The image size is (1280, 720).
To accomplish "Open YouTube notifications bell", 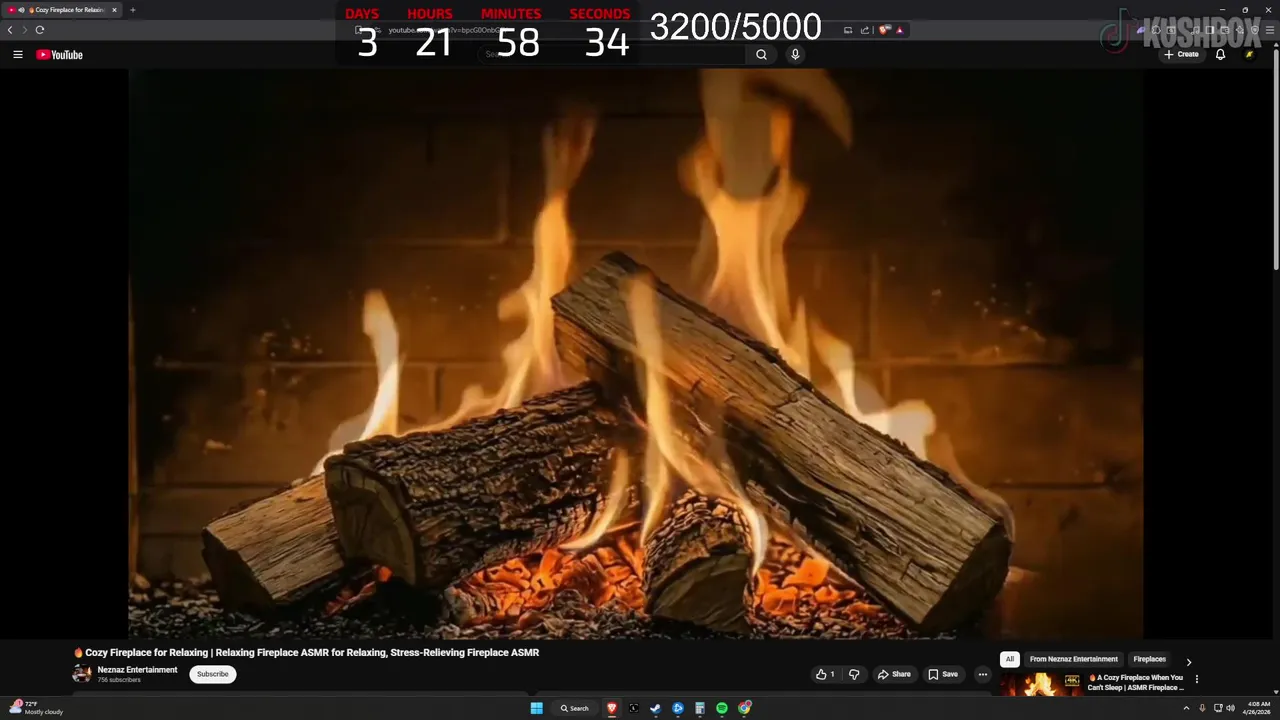I will [1220, 55].
